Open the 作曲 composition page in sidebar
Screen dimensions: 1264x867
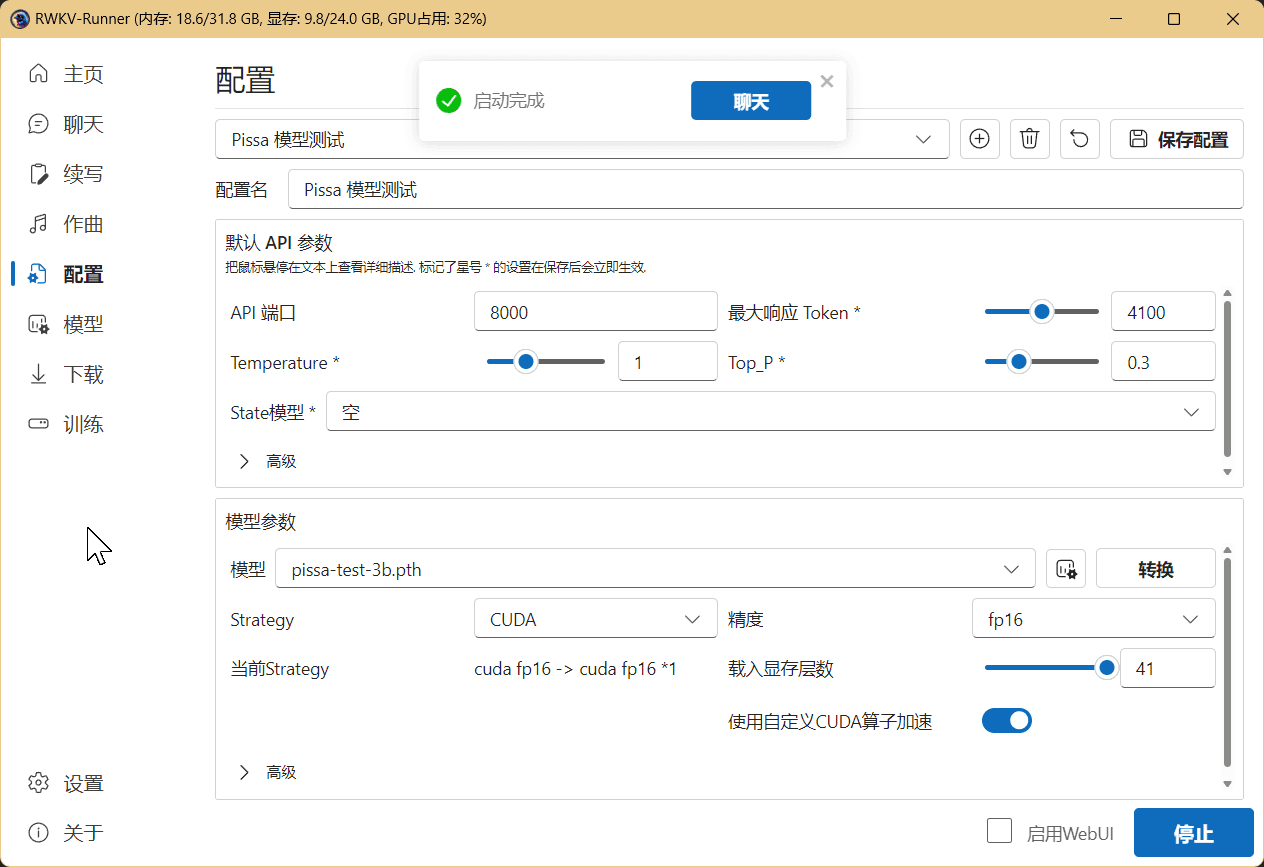pos(83,225)
